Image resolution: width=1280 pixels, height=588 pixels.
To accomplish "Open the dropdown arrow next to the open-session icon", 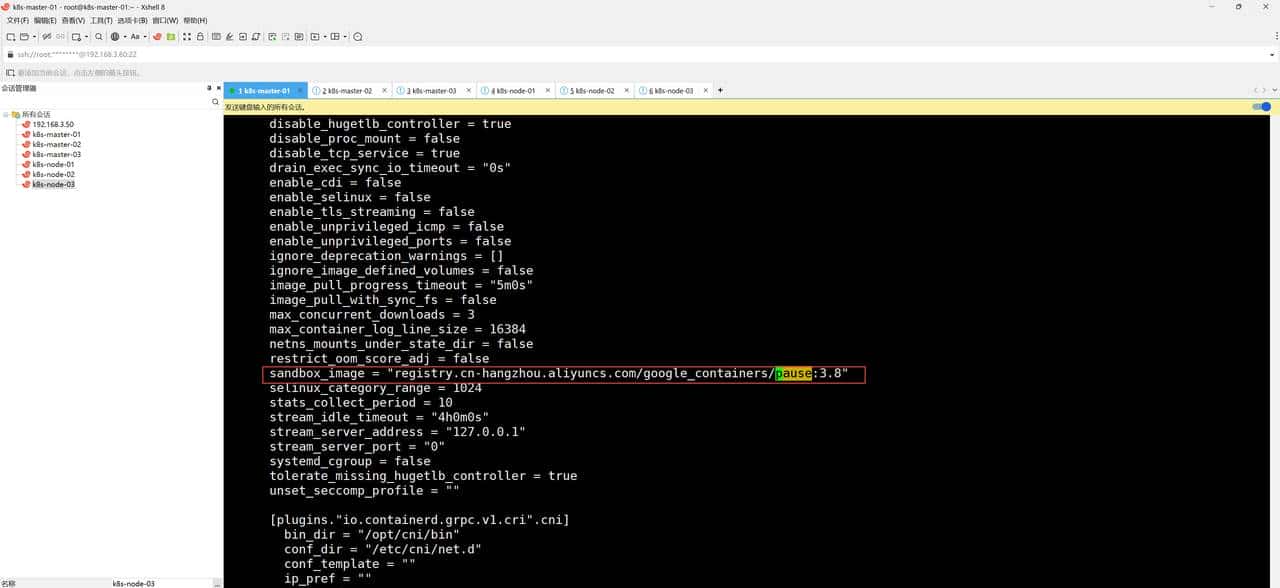I will 34,36.
